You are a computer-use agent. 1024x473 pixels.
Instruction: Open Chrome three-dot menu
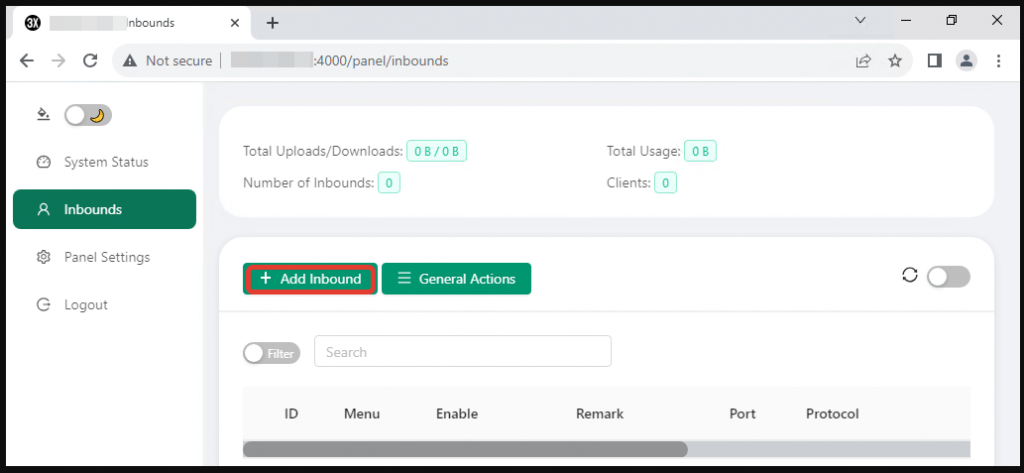(x=998, y=61)
